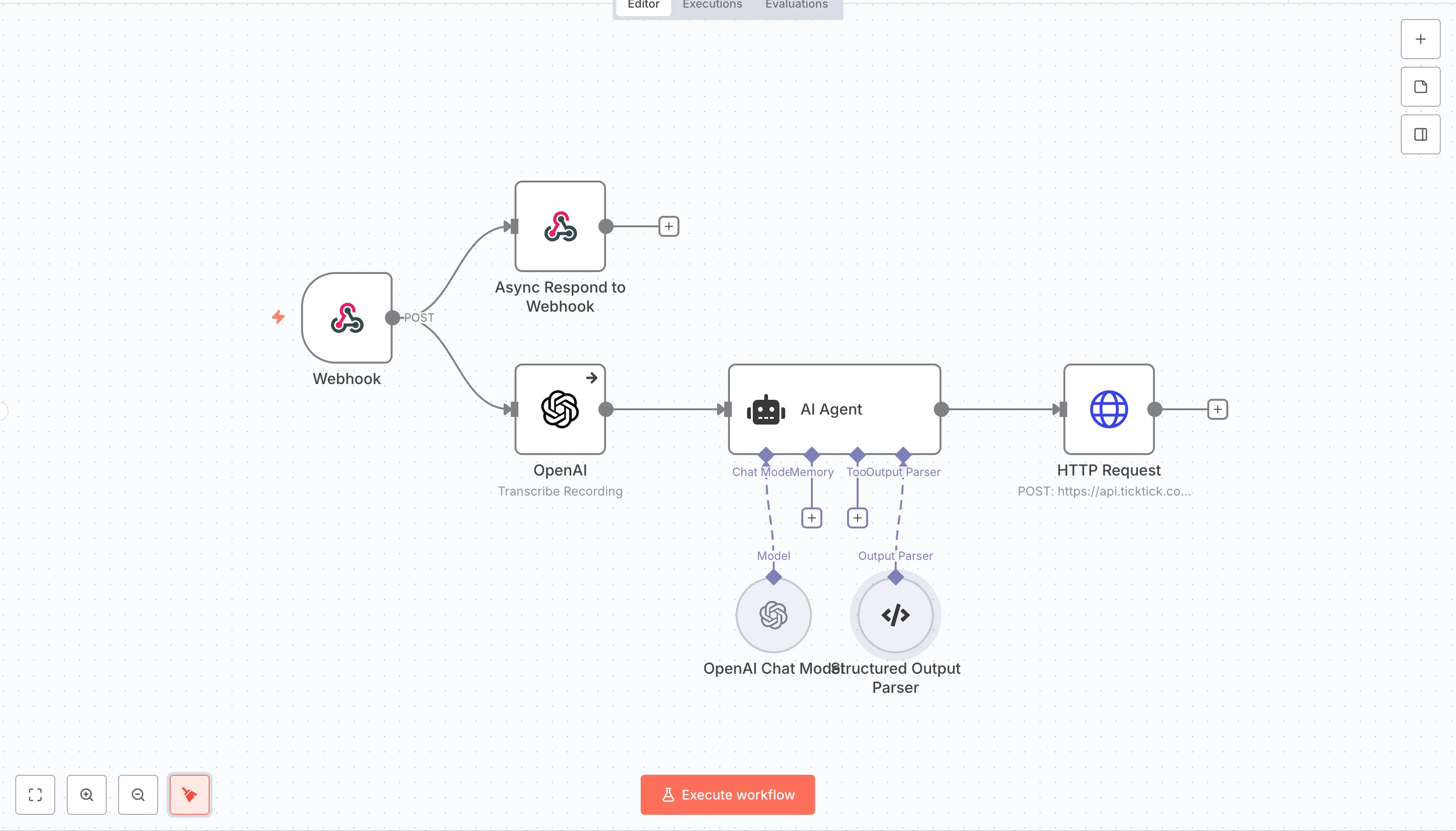Viewport: 1456px width, 831px height.
Task: Click the lightning trigger icon beside Webhook
Action: (278, 317)
